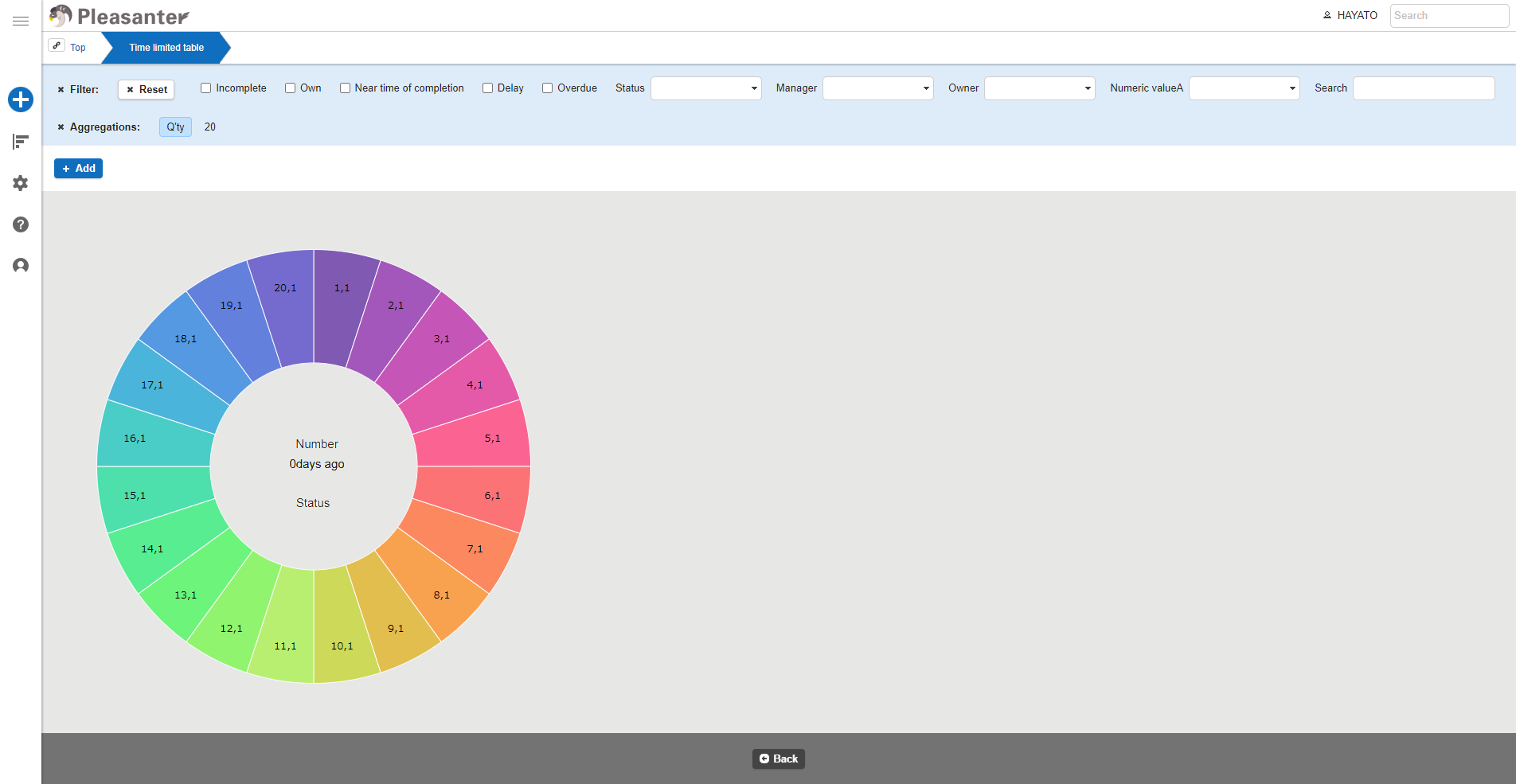The image size is (1516, 784).
Task: Expand the Manager dropdown
Action: tap(878, 88)
